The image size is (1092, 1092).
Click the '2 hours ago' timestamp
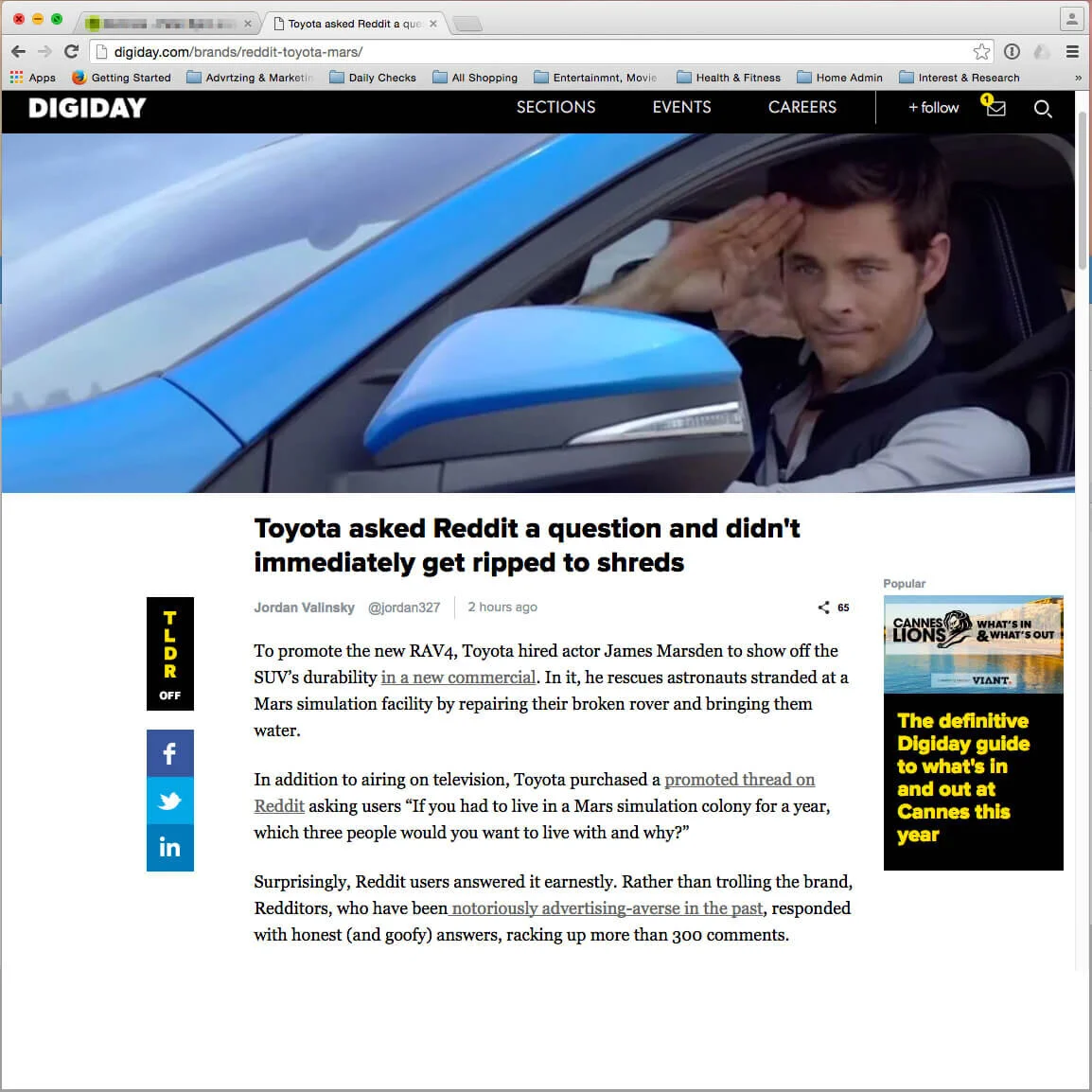502,607
